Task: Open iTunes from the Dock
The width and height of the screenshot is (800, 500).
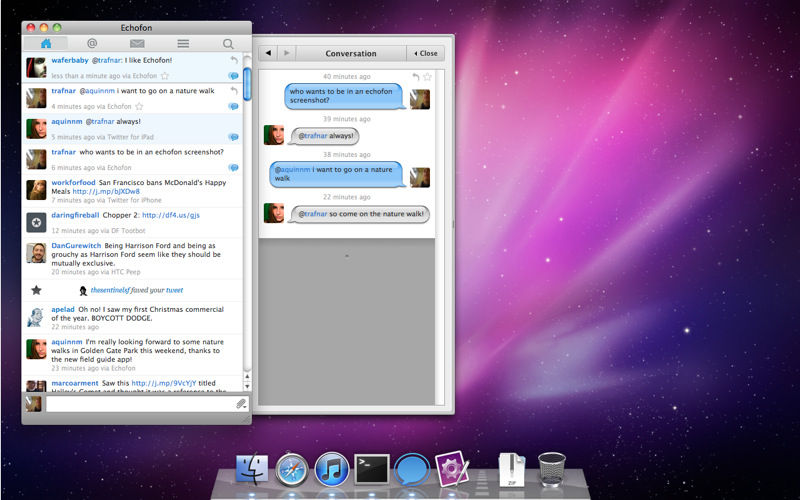Action: (x=332, y=469)
